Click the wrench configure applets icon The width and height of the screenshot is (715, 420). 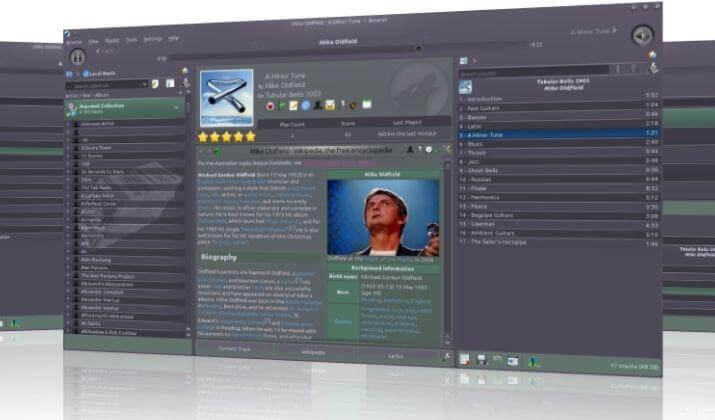(446, 358)
